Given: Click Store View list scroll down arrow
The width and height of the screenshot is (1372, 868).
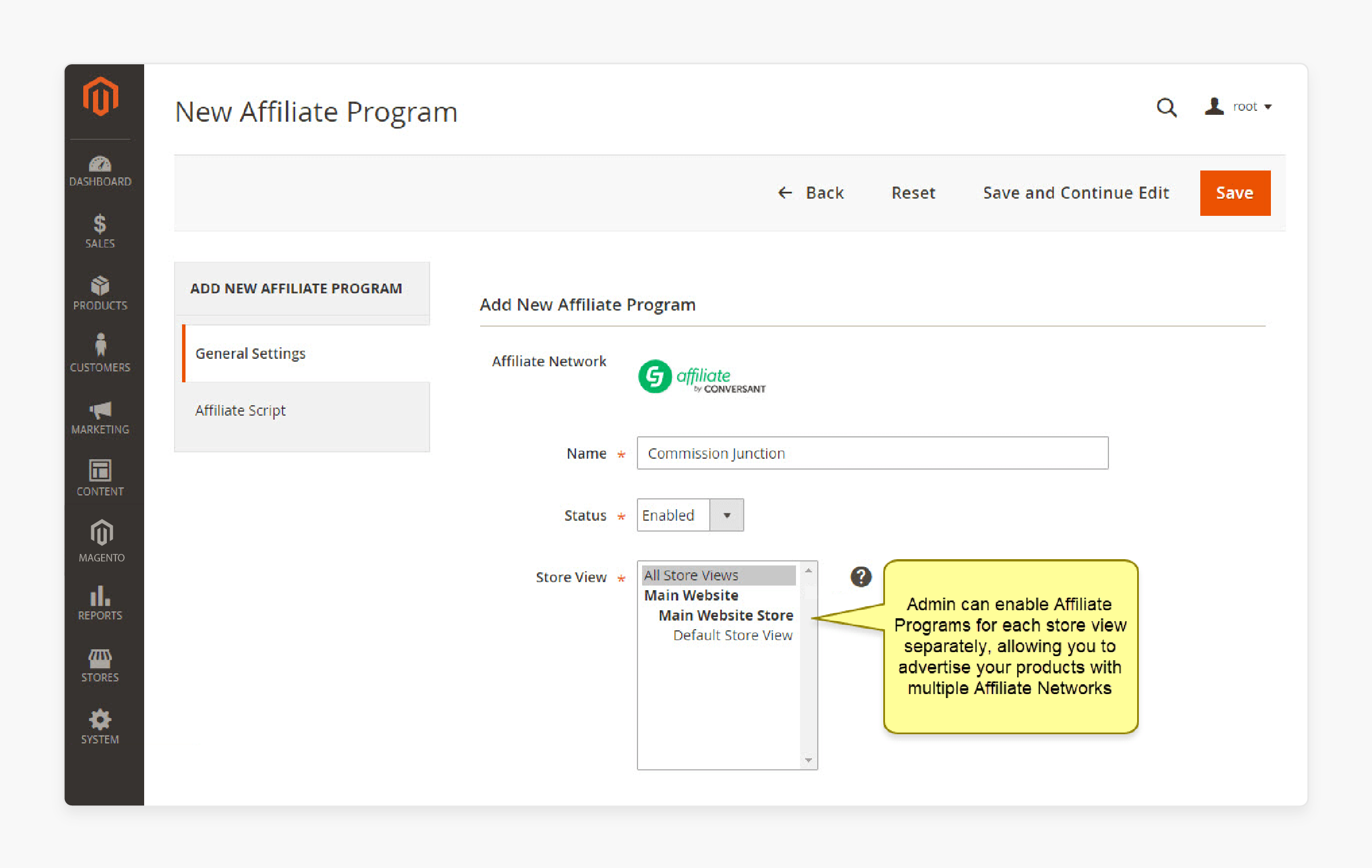Looking at the screenshot, I should point(809,760).
